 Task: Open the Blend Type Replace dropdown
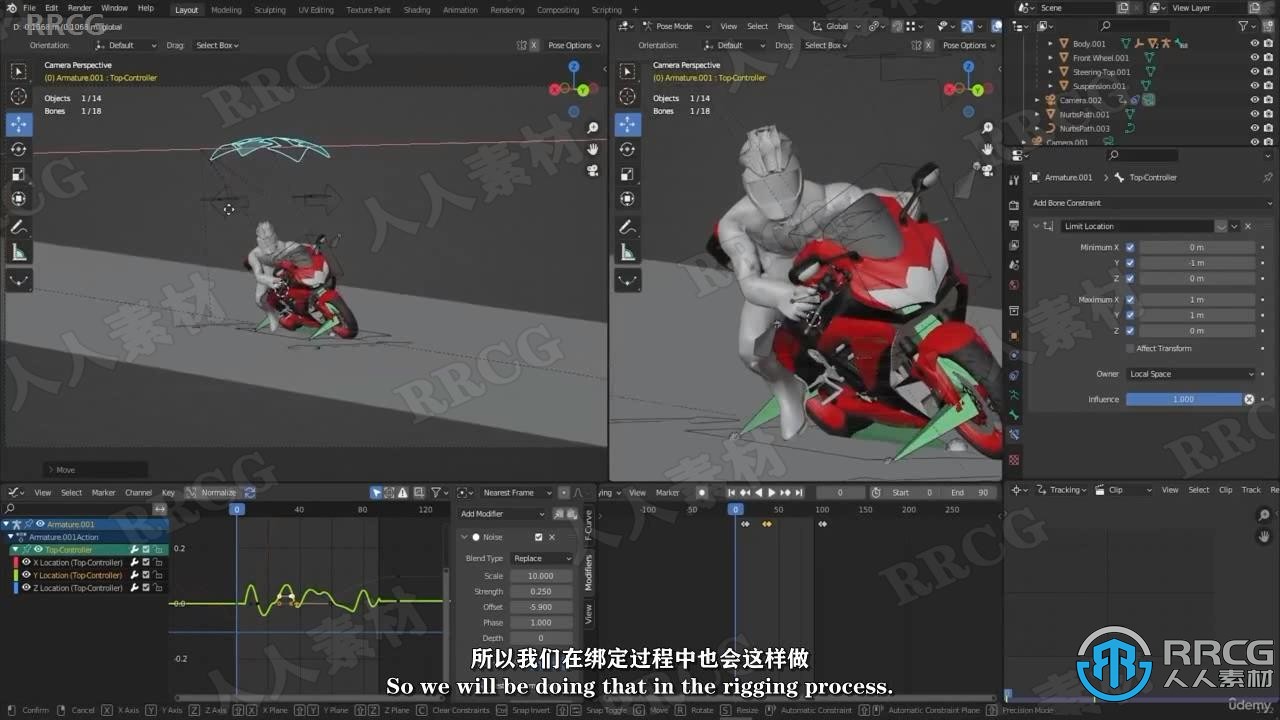click(541, 559)
